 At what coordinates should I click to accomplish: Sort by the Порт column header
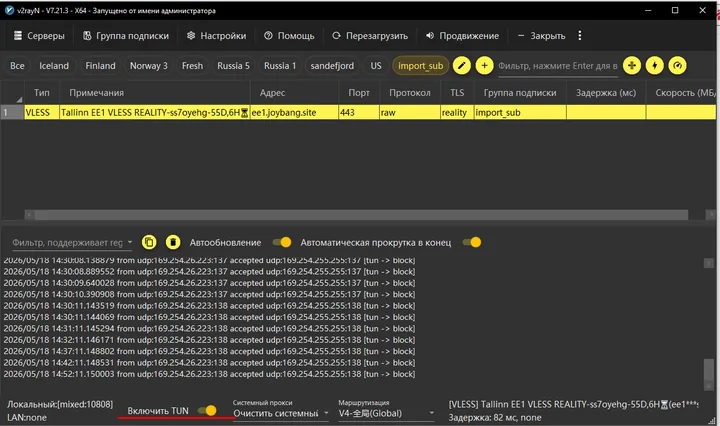click(x=359, y=93)
